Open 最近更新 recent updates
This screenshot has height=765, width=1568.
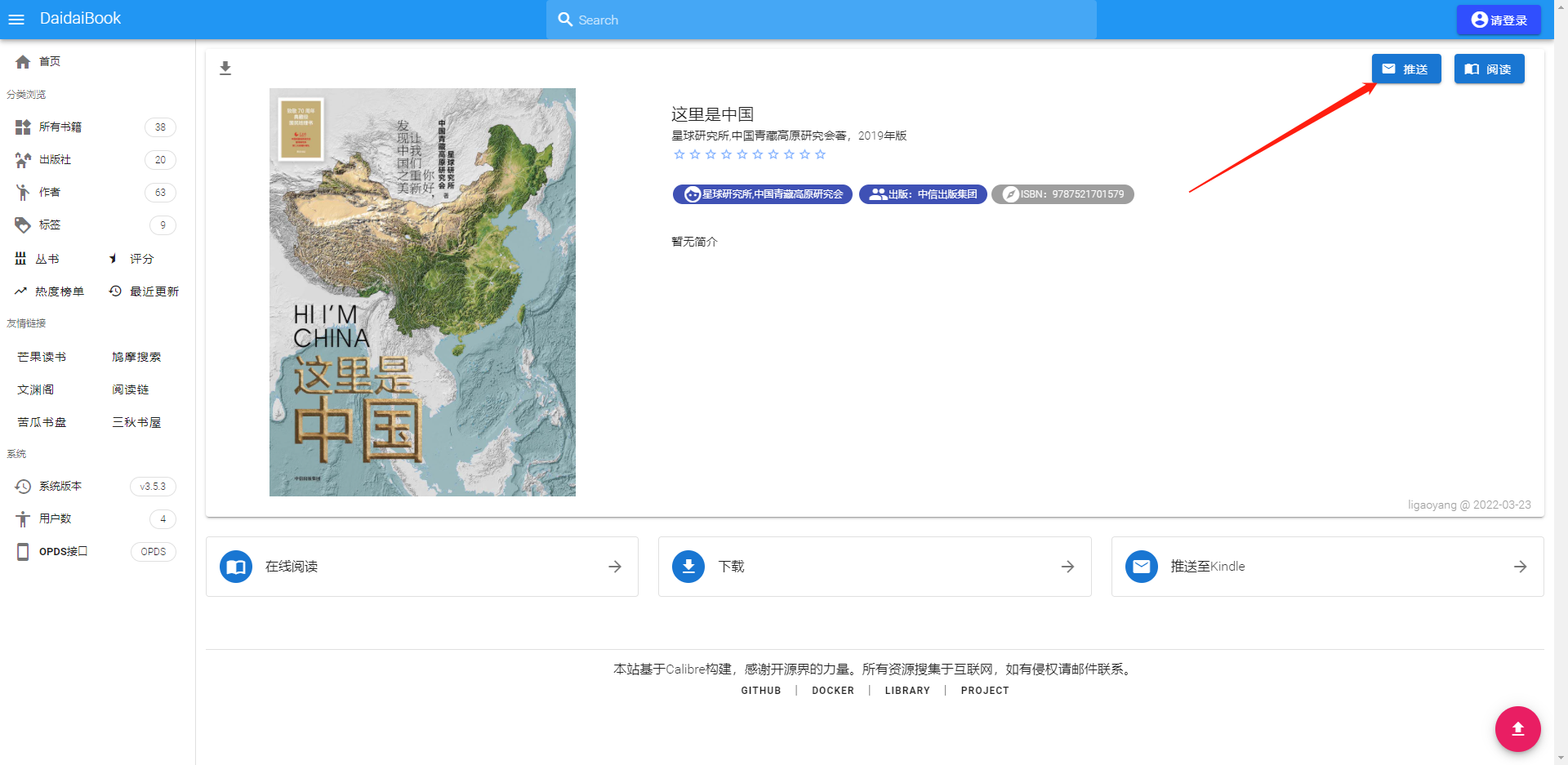pyautogui.click(x=154, y=291)
